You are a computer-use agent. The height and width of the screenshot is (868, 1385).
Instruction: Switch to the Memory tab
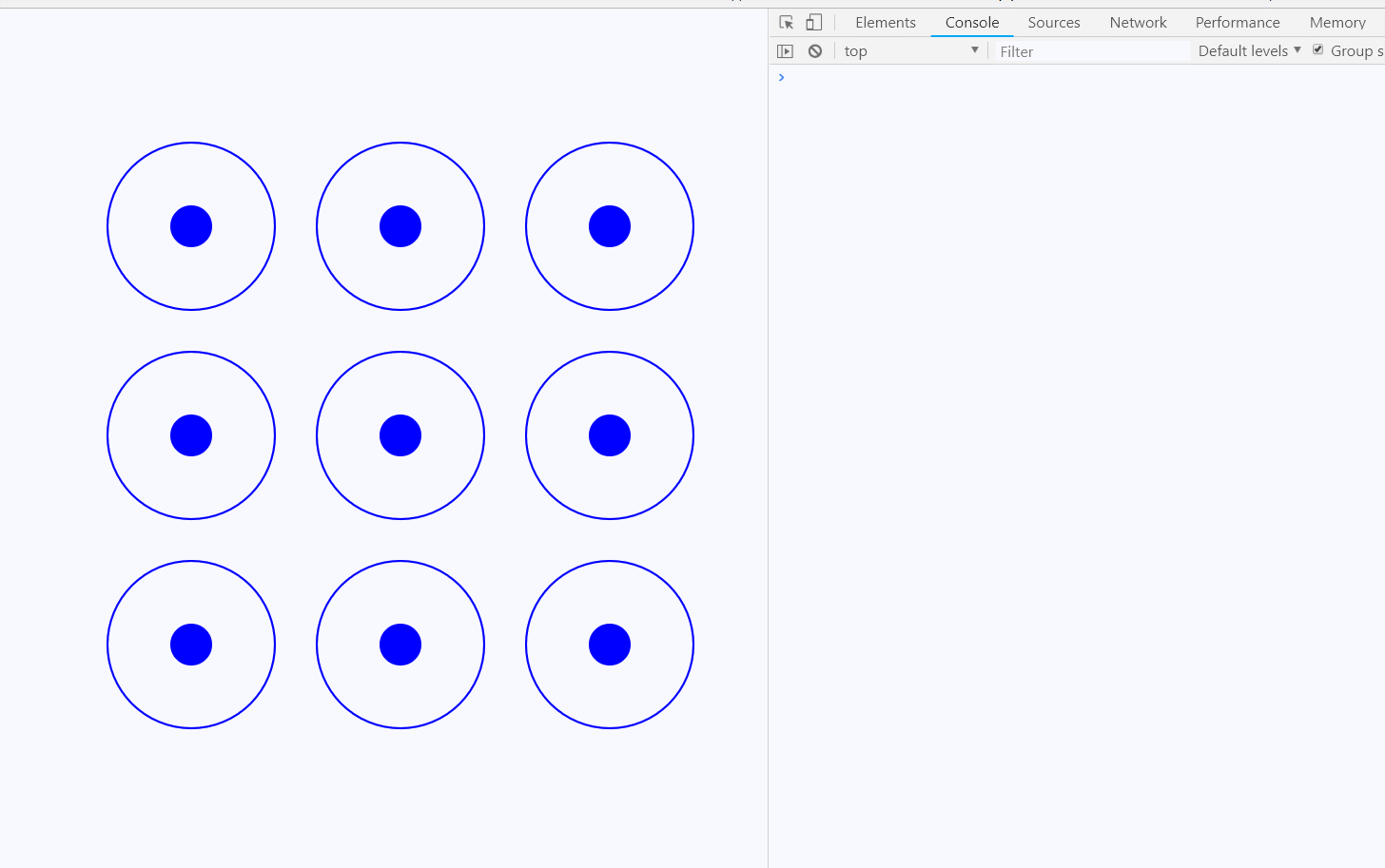click(1337, 22)
